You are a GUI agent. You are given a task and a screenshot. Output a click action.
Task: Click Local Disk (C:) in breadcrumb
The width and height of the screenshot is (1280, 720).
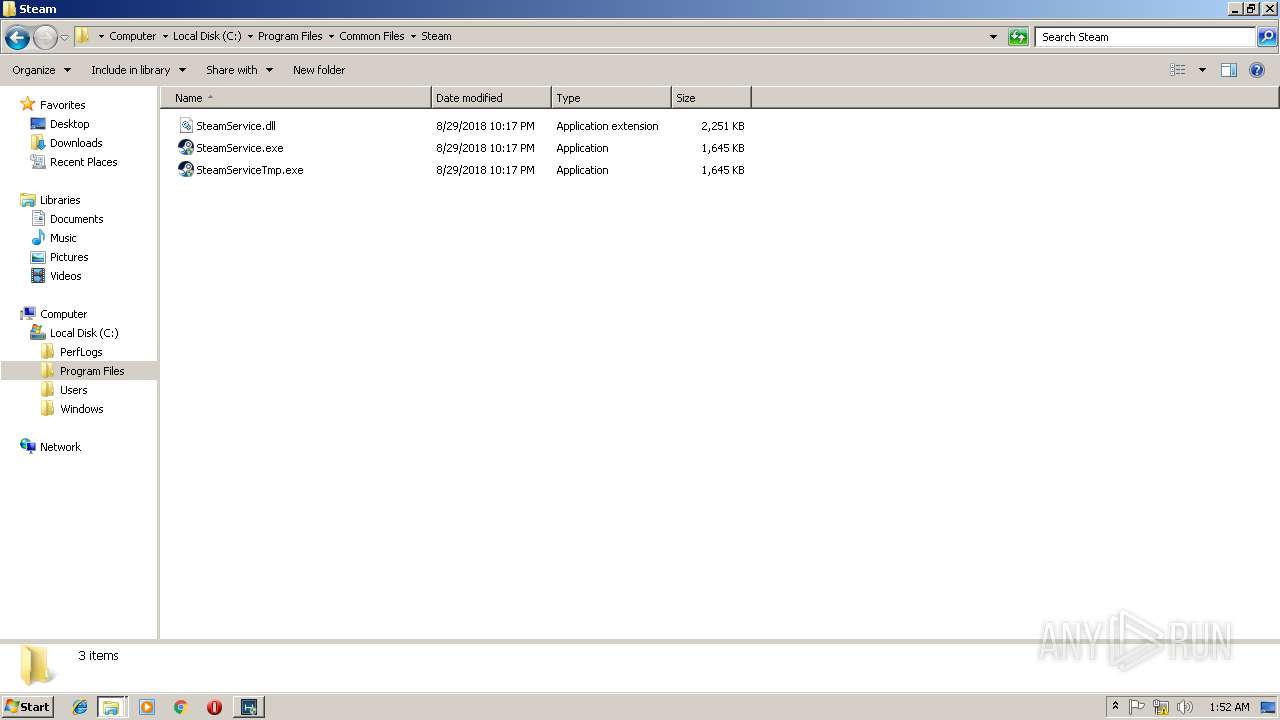[207, 36]
